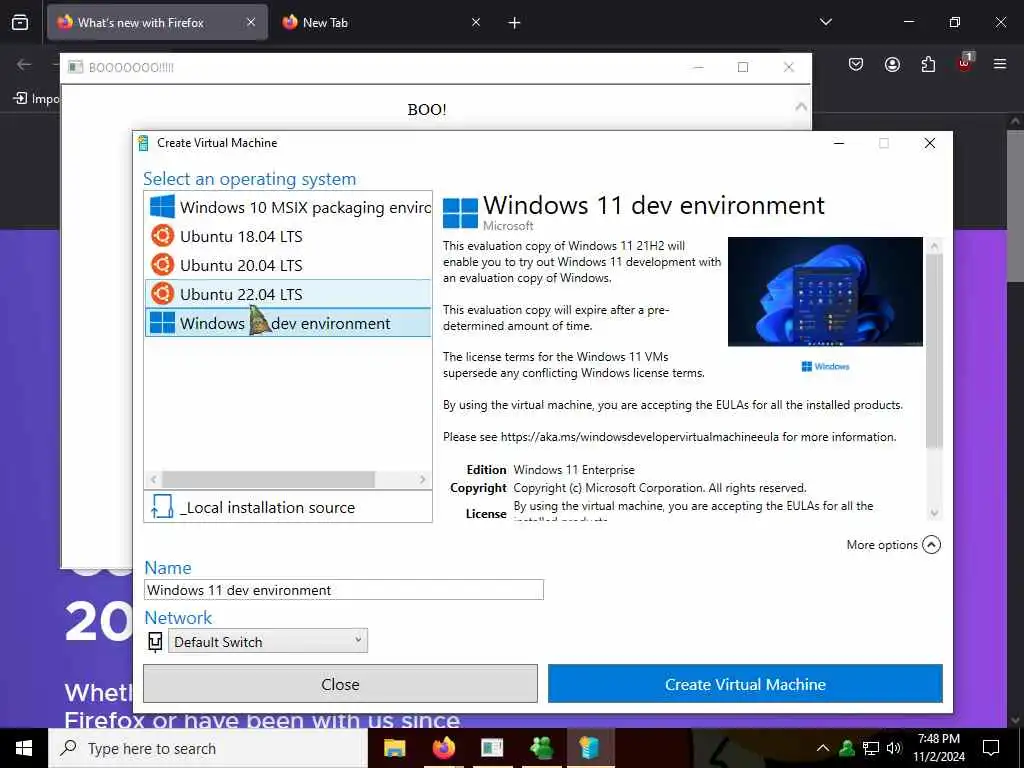Click into the virtual machine Name field

click(x=344, y=590)
